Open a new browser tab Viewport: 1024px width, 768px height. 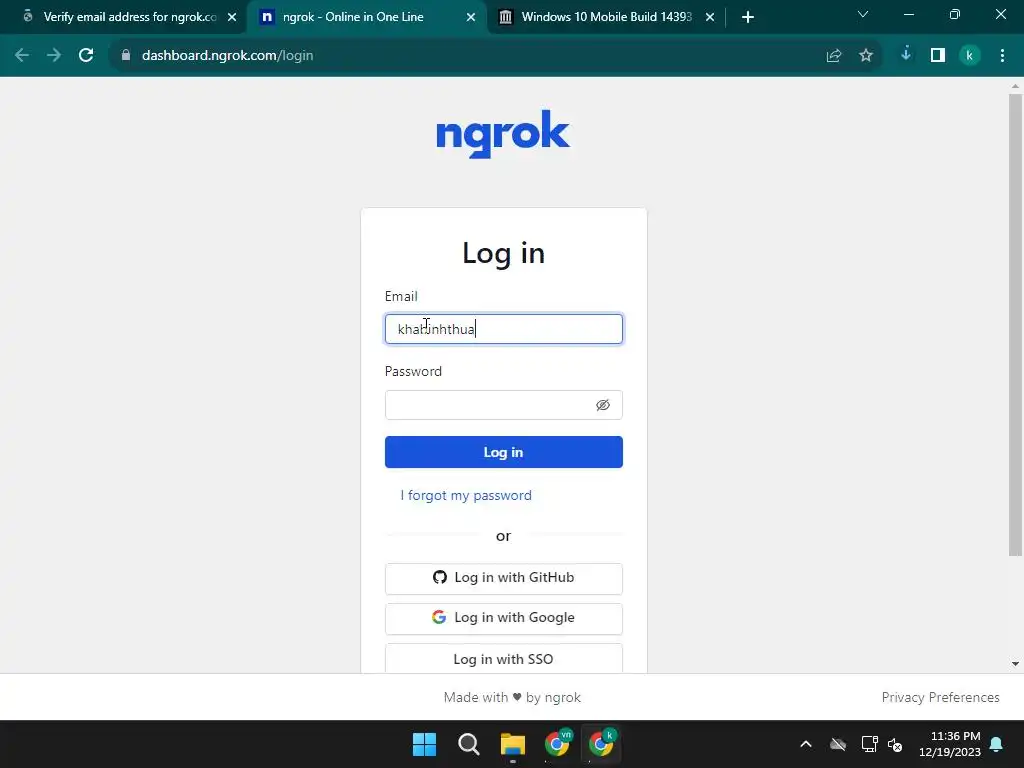pyautogui.click(x=748, y=17)
